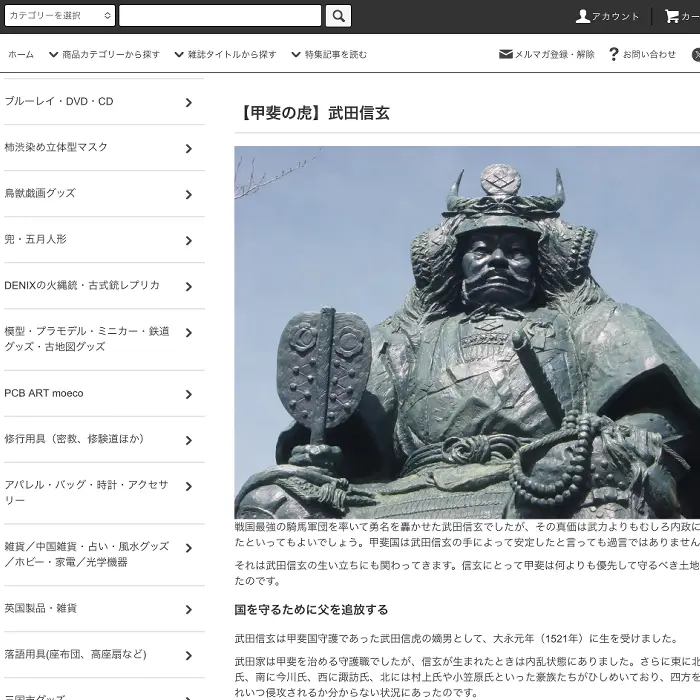This screenshot has height=700, width=700.
Task: Click the mail envelope icon
Action: (505, 54)
